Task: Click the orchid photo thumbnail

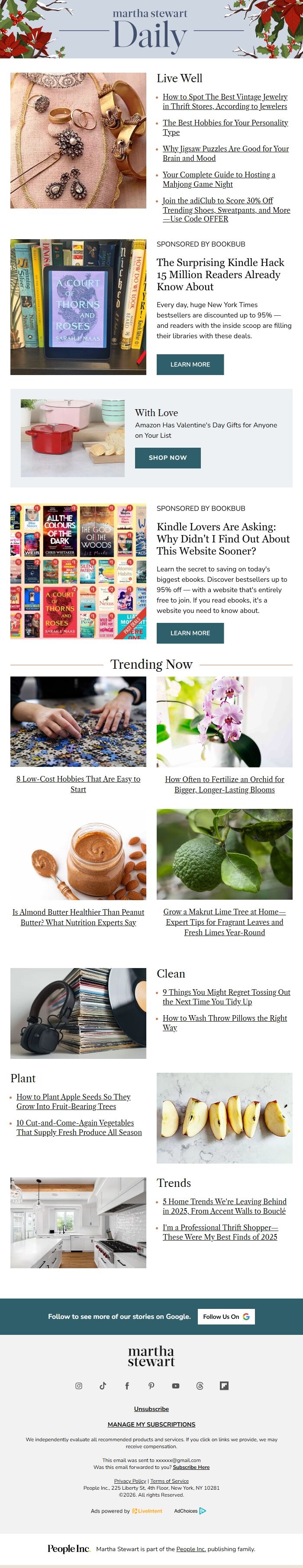Action: [x=224, y=721]
